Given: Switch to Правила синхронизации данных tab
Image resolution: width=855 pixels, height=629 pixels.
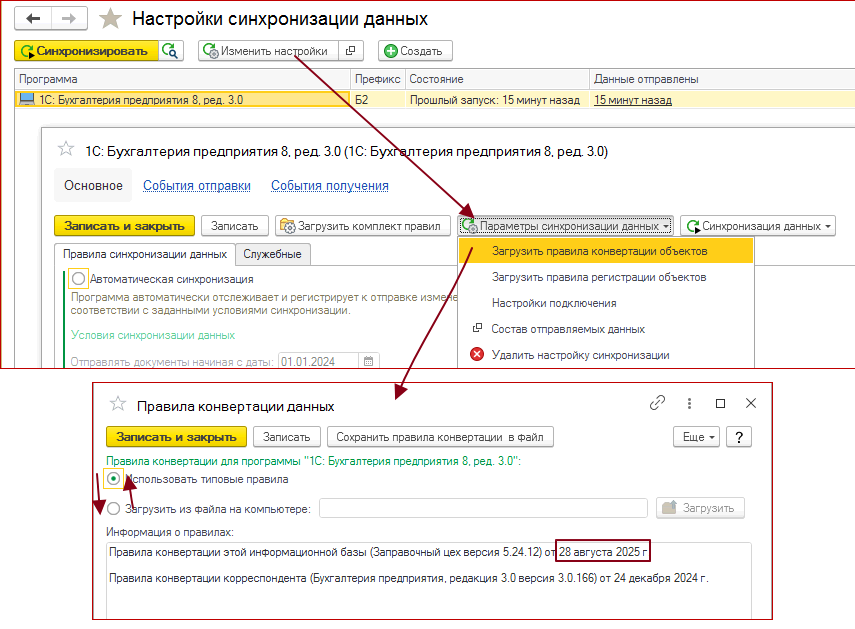Looking at the screenshot, I should [x=144, y=254].
